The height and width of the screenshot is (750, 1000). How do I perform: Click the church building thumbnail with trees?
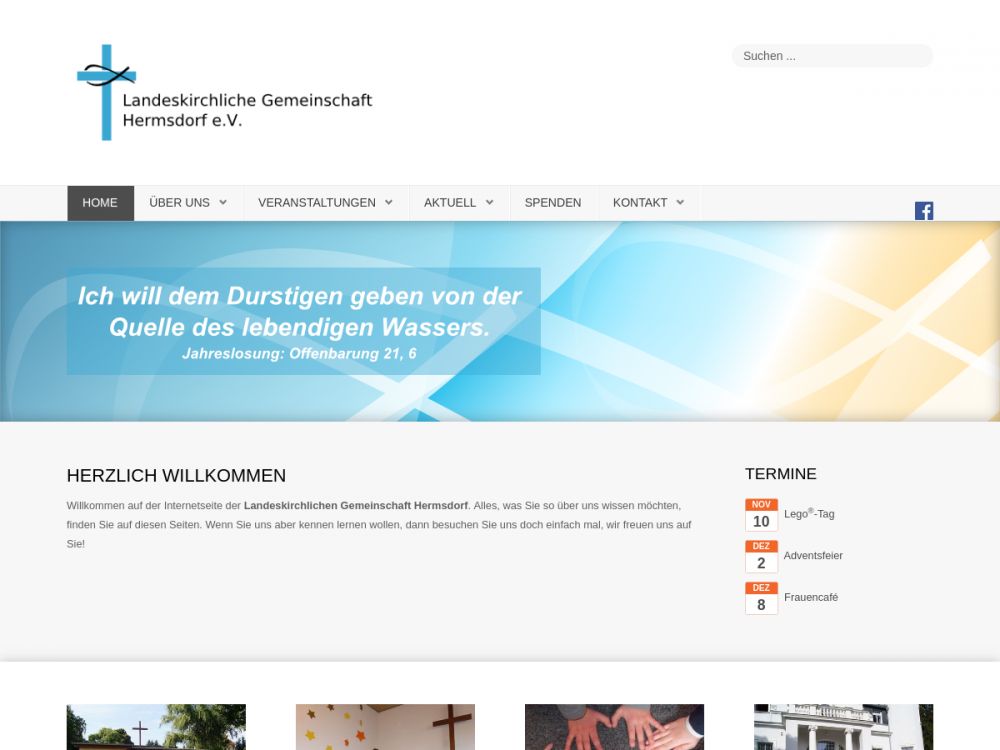point(156,727)
